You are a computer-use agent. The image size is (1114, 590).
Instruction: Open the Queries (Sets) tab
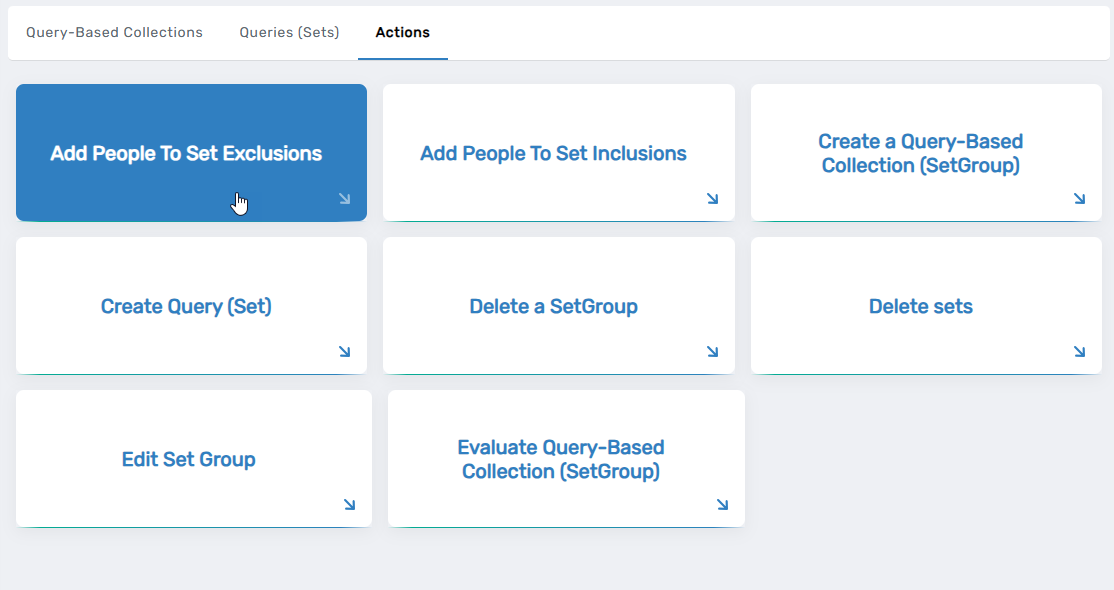[x=289, y=32]
